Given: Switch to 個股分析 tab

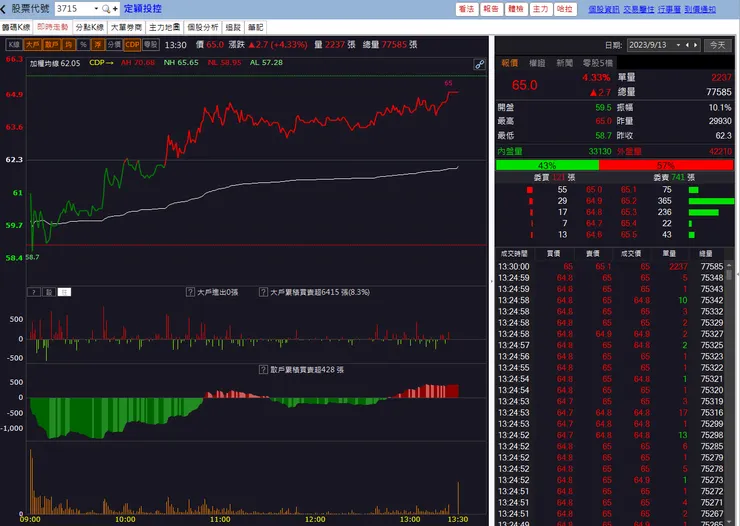Looking at the screenshot, I should [203, 27].
